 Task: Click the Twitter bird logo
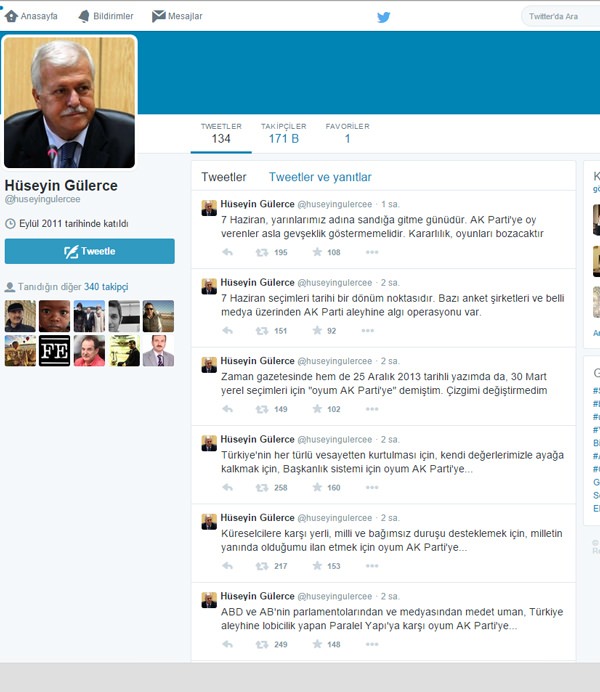[x=383, y=17]
